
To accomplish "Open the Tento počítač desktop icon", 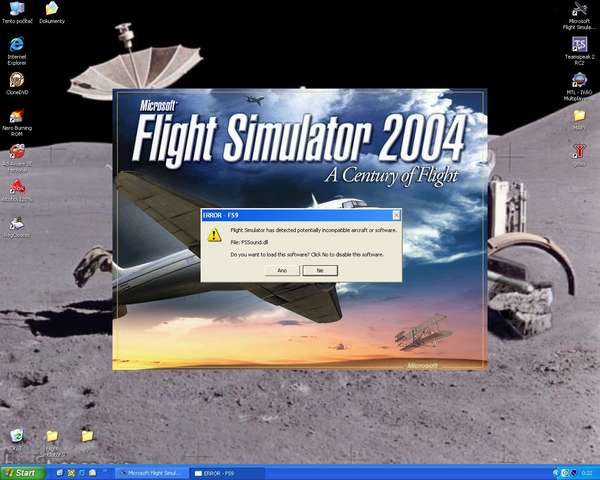I will (x=17, y=13).
